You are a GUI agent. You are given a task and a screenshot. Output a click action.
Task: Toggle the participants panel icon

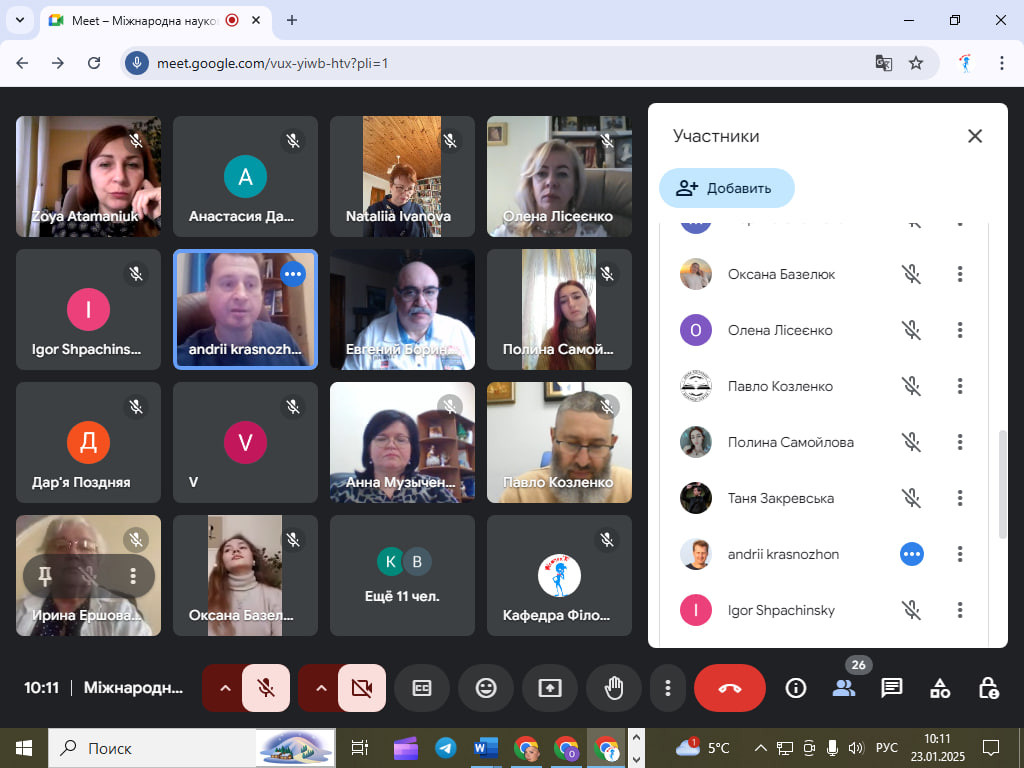point(844,688)
